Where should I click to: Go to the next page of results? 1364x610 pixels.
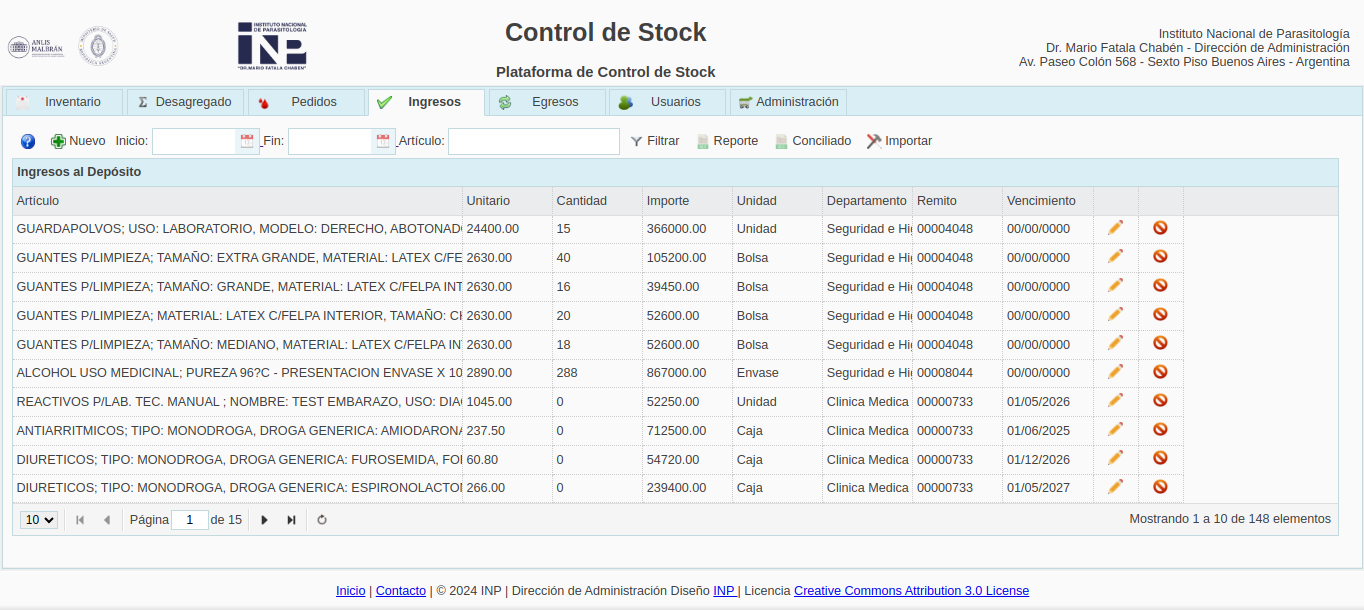[265, 520]
